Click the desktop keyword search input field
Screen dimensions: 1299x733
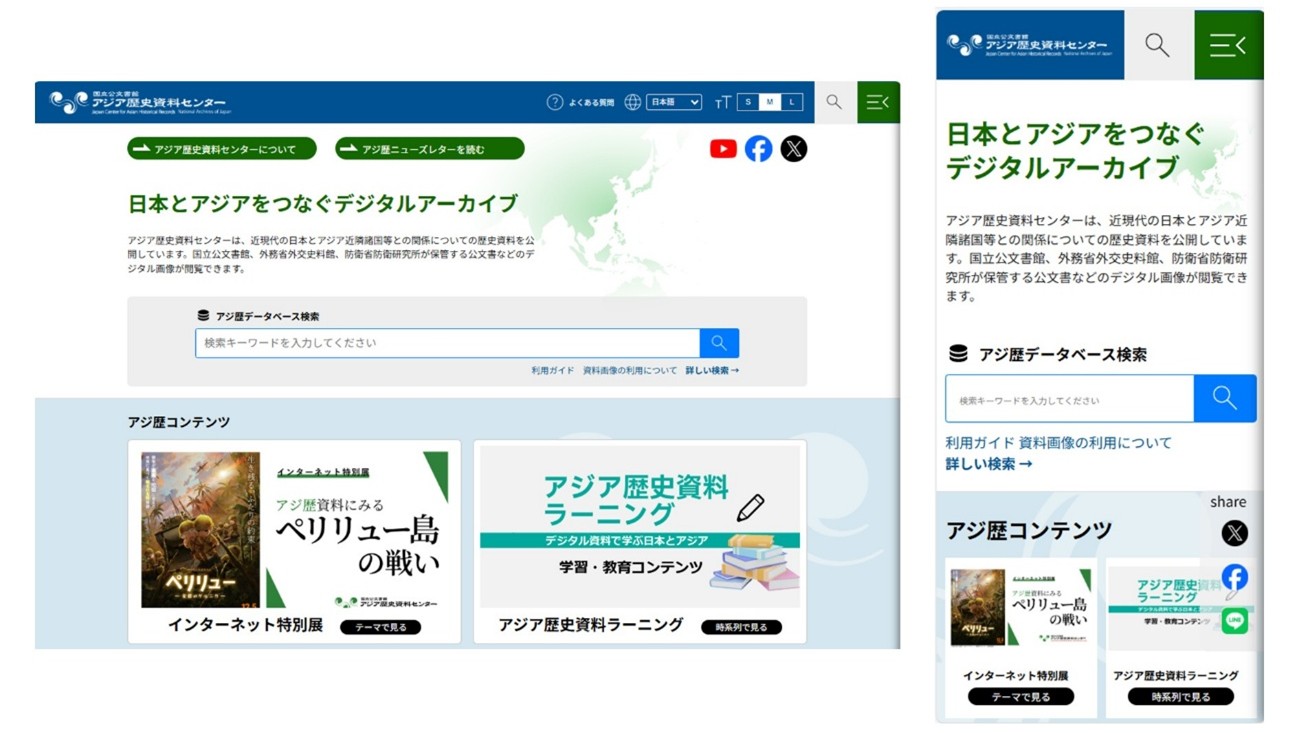click(x=447, y=343)
